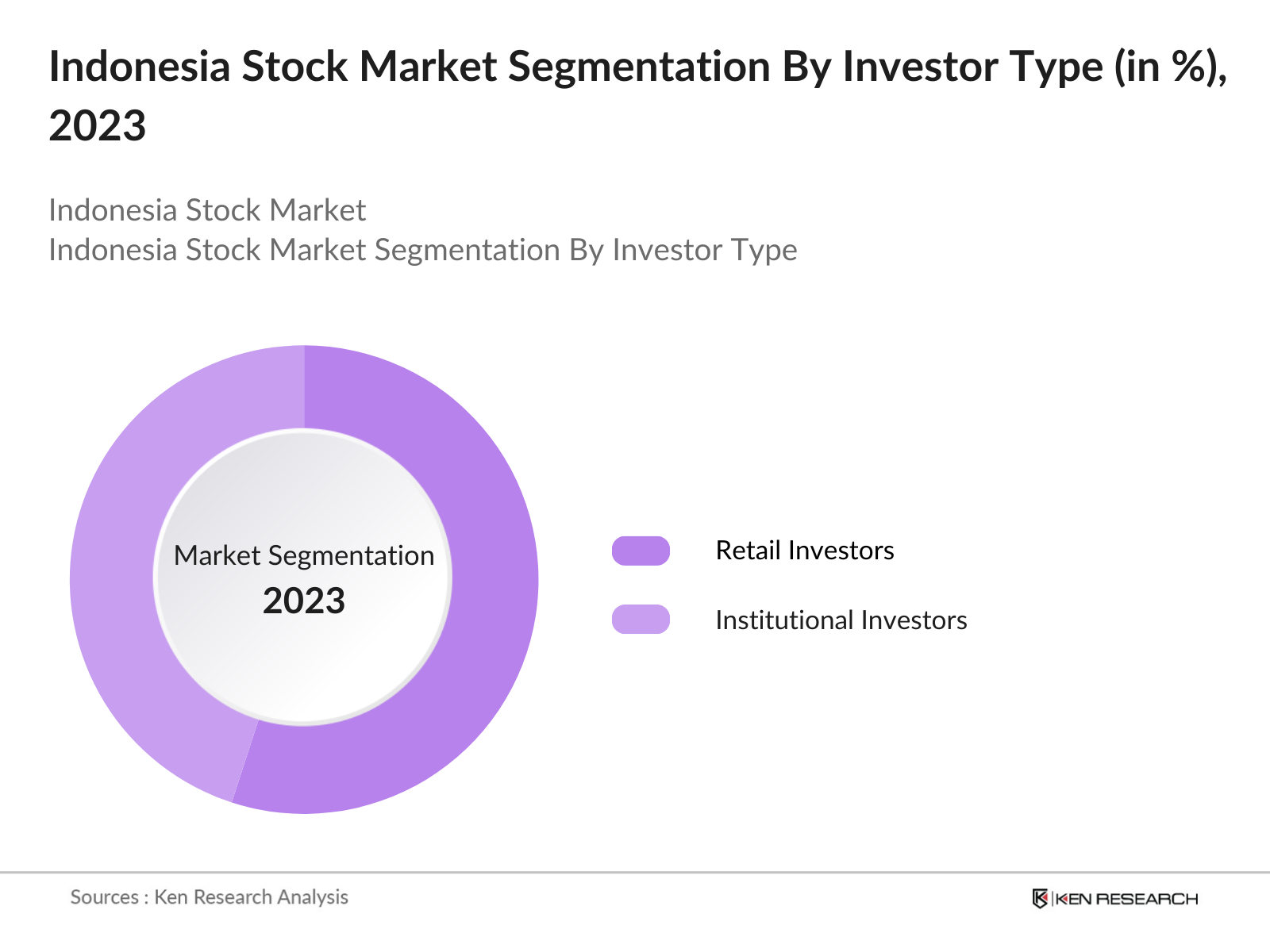Click the 'Sources : Ken Research Analysis' footer text
Screen dimensions: 1270x952
point(210,897)
